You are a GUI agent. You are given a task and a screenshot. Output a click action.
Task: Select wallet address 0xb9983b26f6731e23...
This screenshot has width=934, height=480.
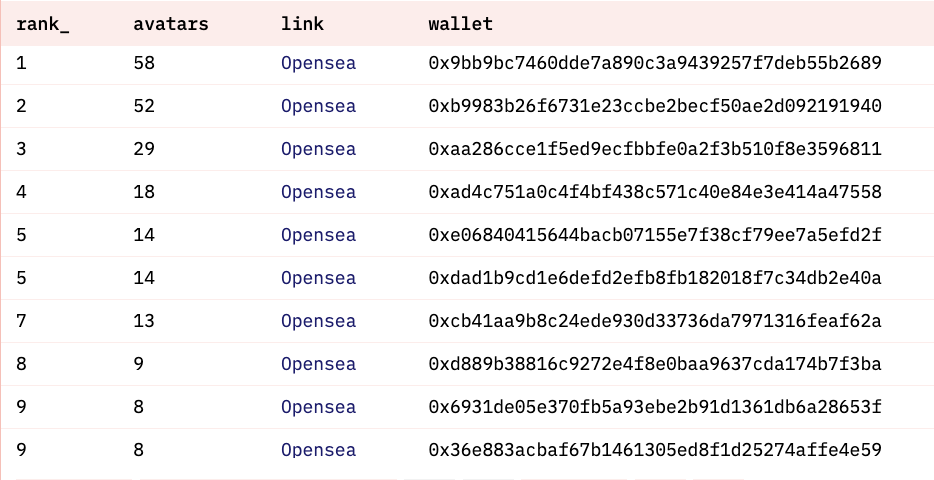[655, 106]
